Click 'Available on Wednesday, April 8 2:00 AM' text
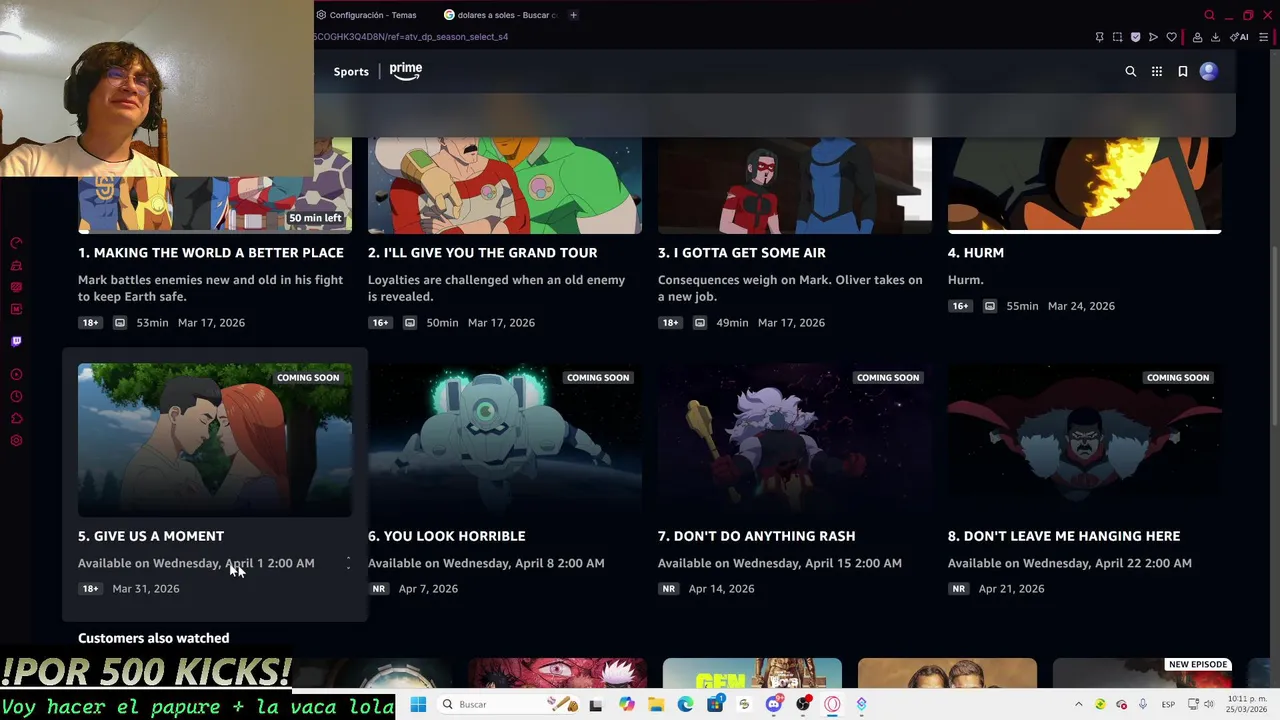The width and height of the screenshot is (1280, 720). tap(486, 563)
